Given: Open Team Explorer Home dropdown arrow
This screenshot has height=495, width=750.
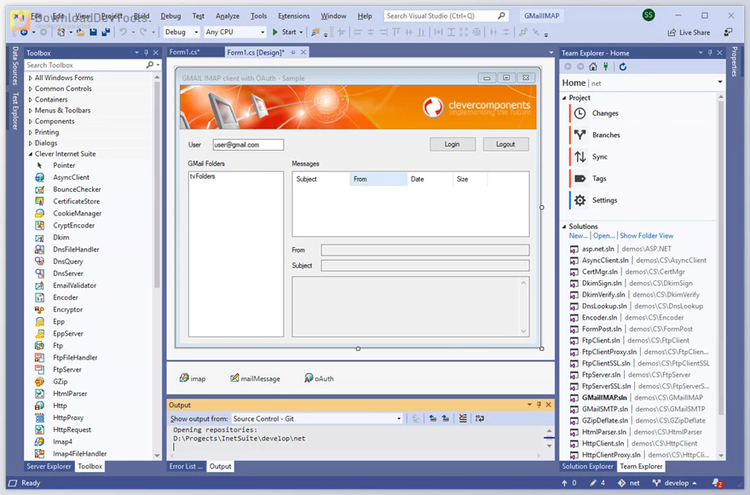Looking at the screenshot, I should pos(720,82).
